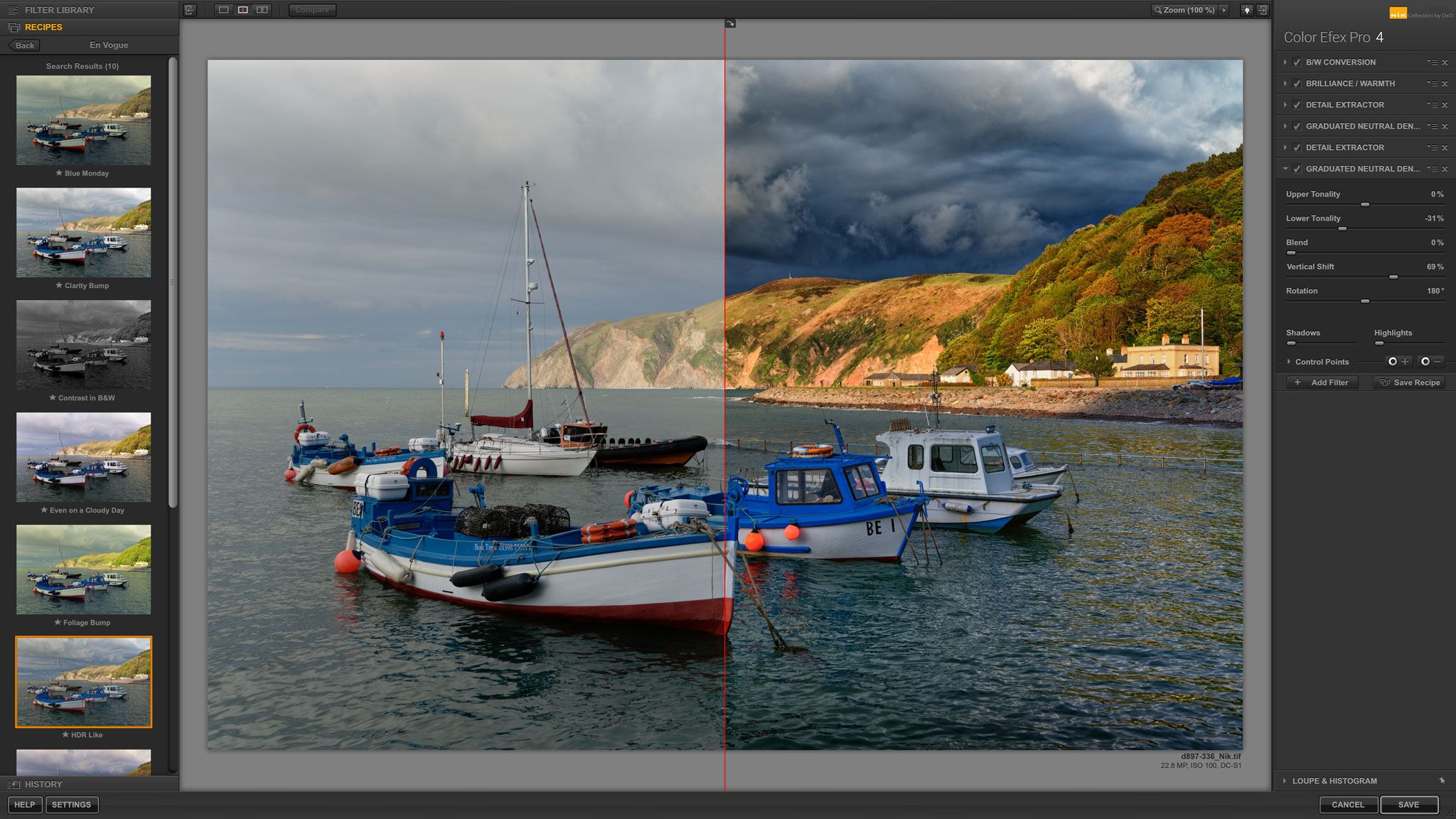Expand the second Detail Extractor settings
The width and height of the screenshot is (1456, 819).
click(x=1285, y=148)
